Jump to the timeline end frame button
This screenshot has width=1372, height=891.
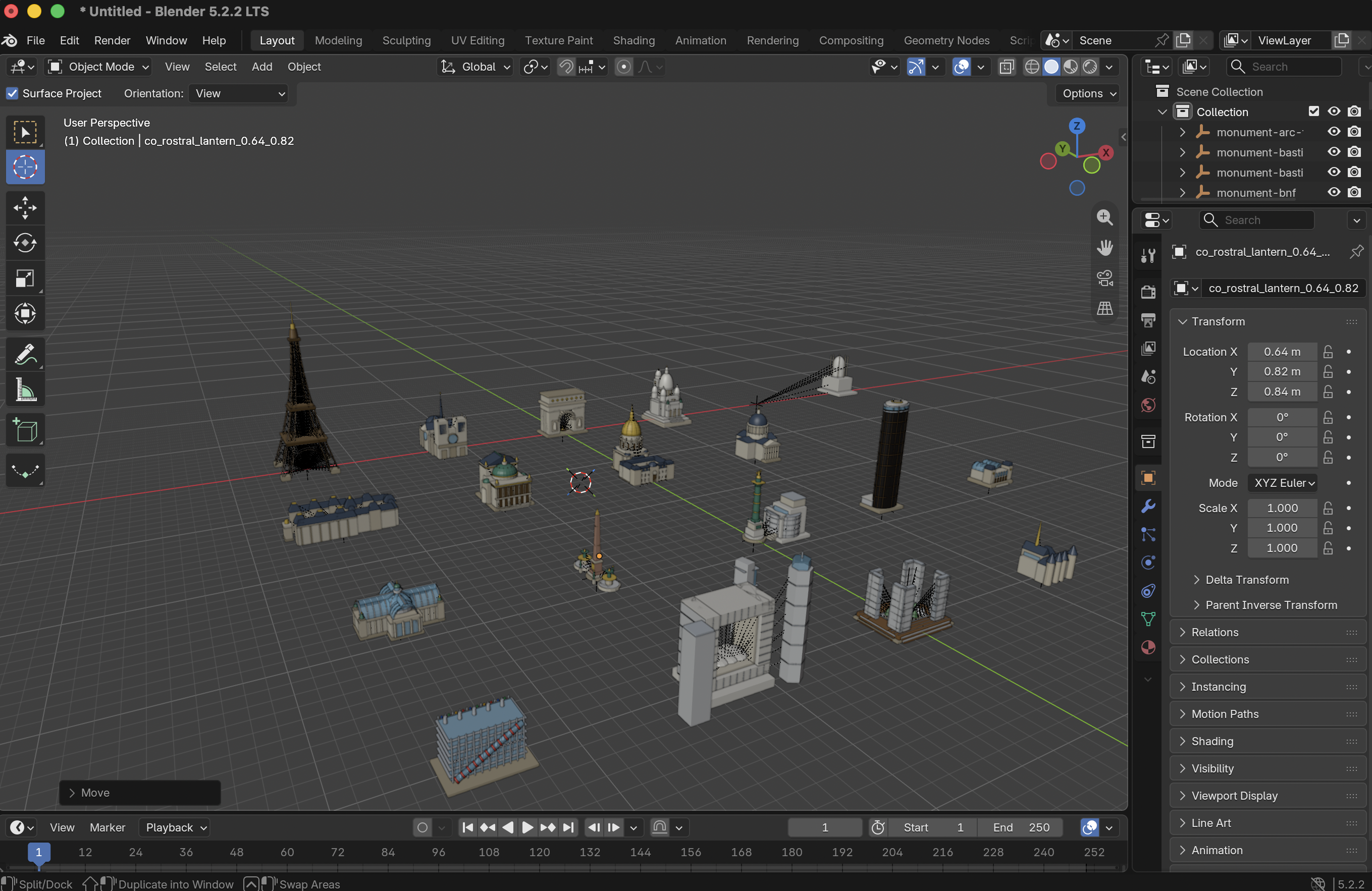point(568,828)
